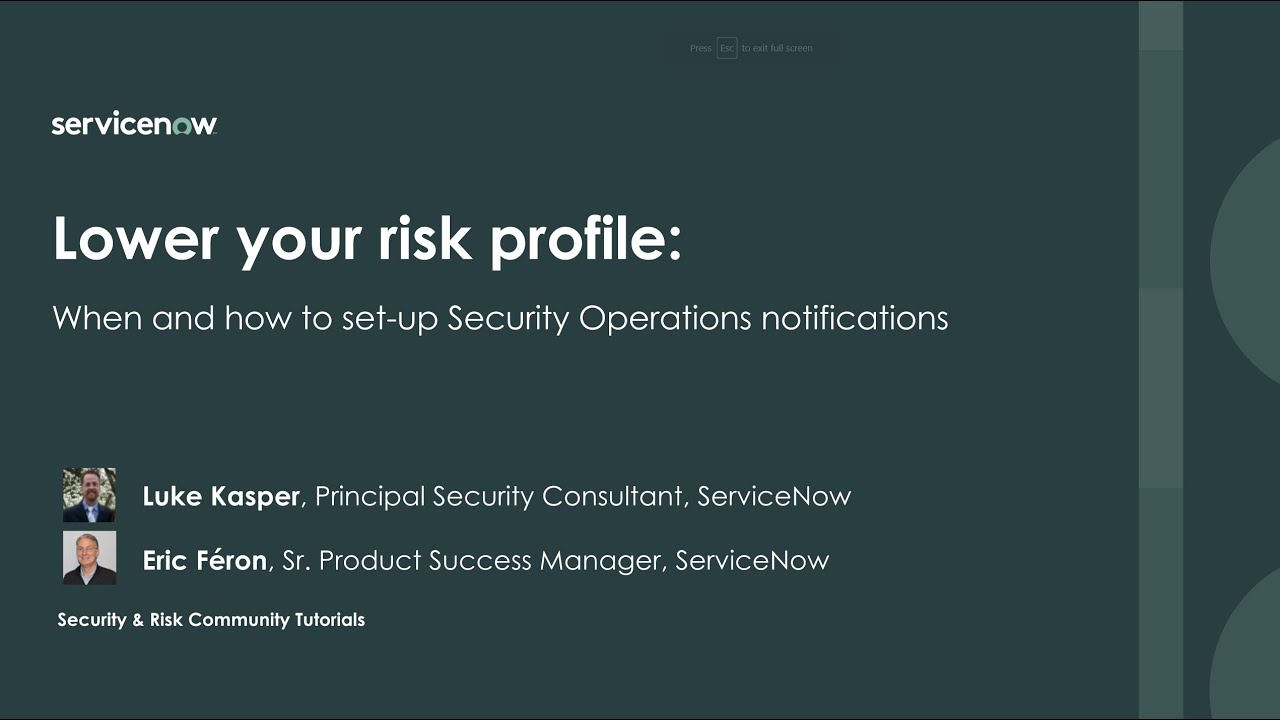Click the word "Press" in the fullscreen hint
This screenshot has height=720, width=1280.
tap(700, 48)
